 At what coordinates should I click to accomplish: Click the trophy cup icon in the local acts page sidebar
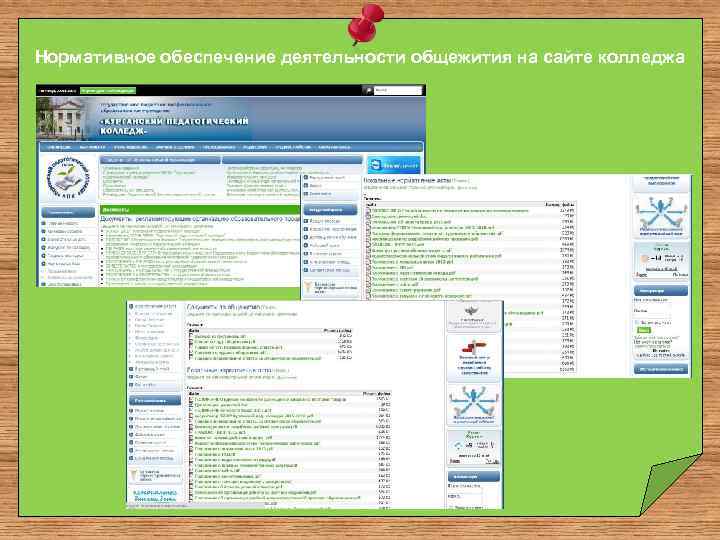(309, 287)
